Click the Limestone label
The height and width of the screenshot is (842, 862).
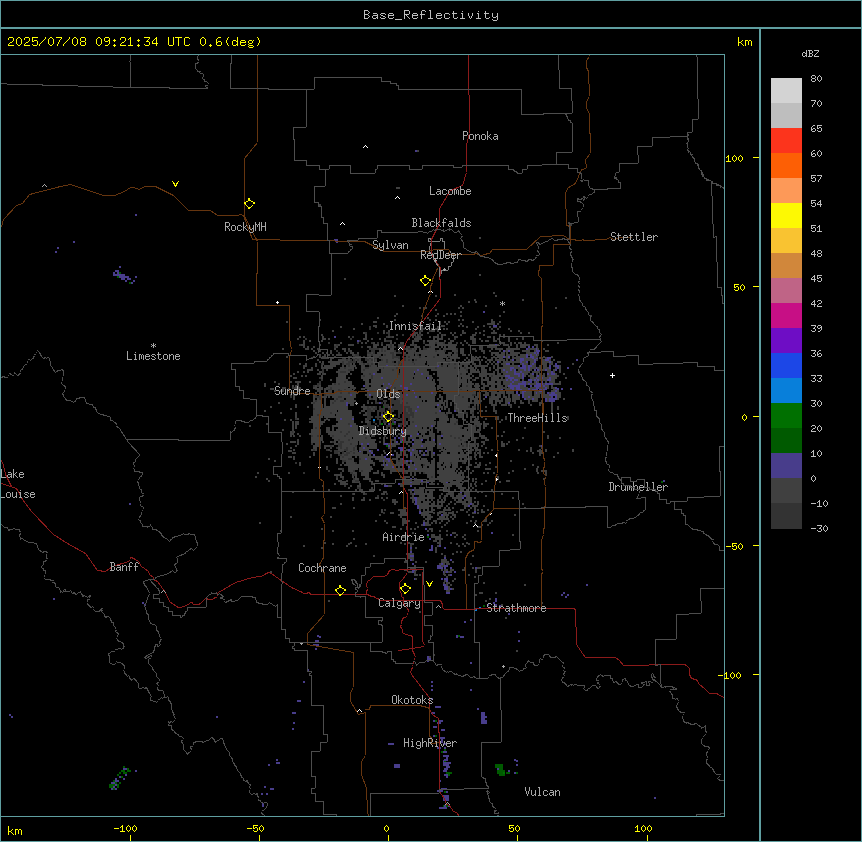[153, 356]
